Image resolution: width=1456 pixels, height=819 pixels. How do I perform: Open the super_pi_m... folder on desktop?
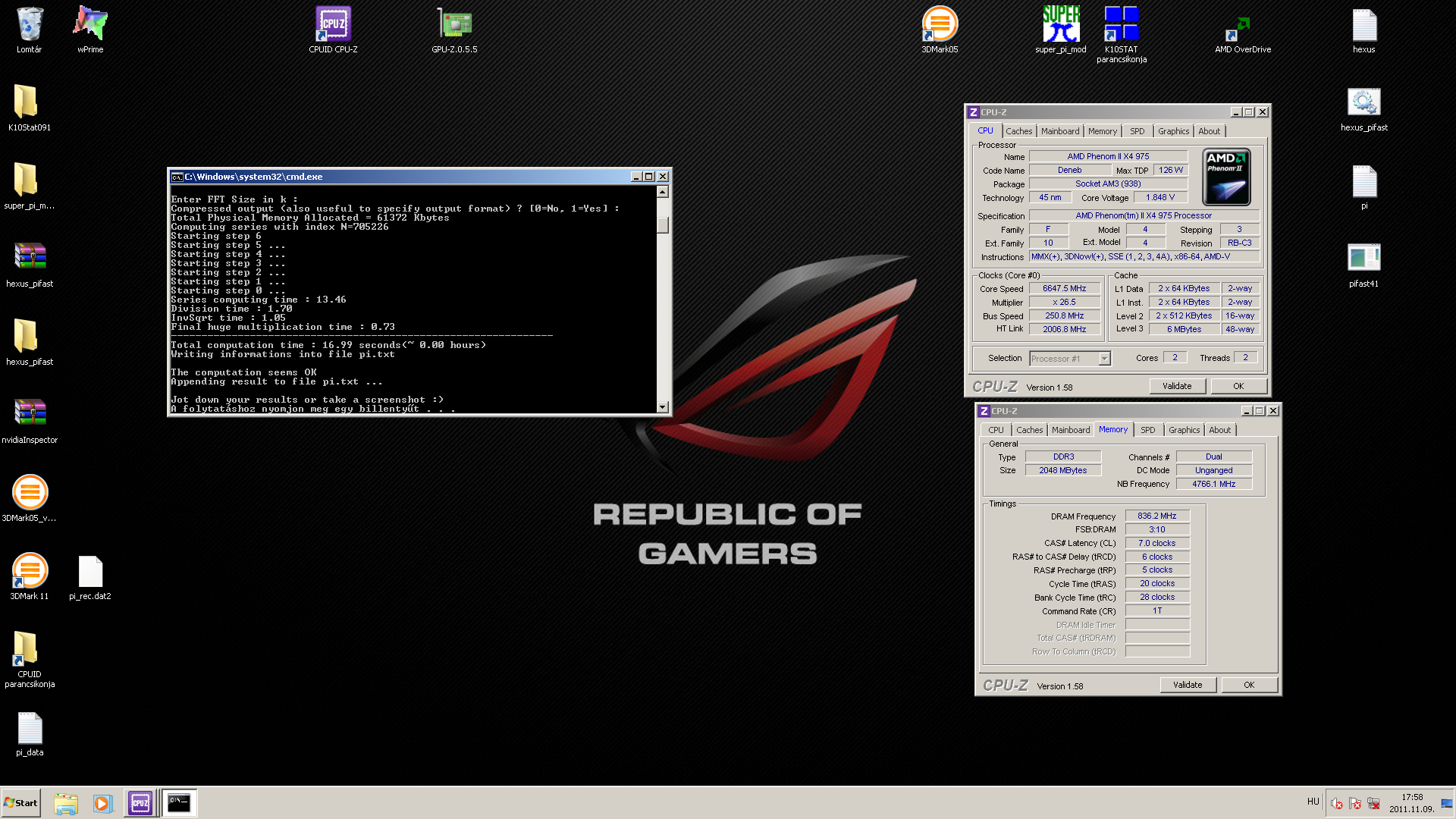[30, 187]
